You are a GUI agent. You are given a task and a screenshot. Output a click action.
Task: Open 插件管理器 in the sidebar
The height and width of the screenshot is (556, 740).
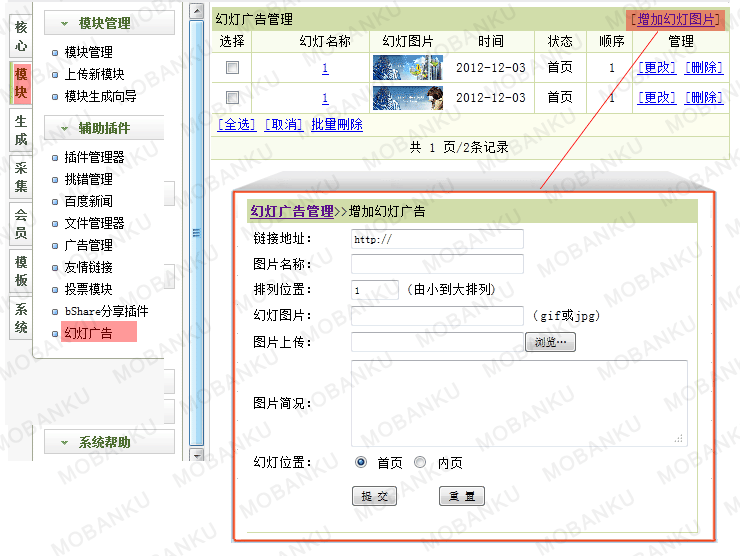coord(94,157)
